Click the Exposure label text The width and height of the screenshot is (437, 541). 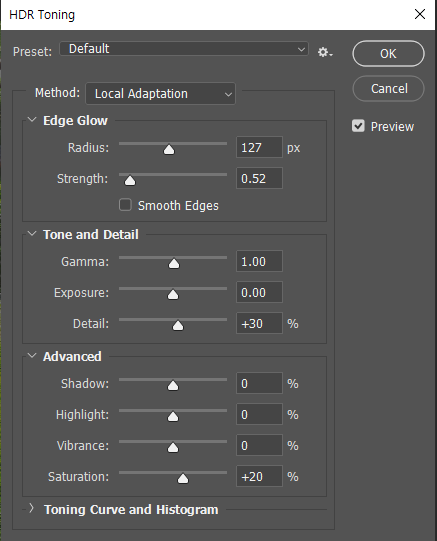click(x=81, y=293)
